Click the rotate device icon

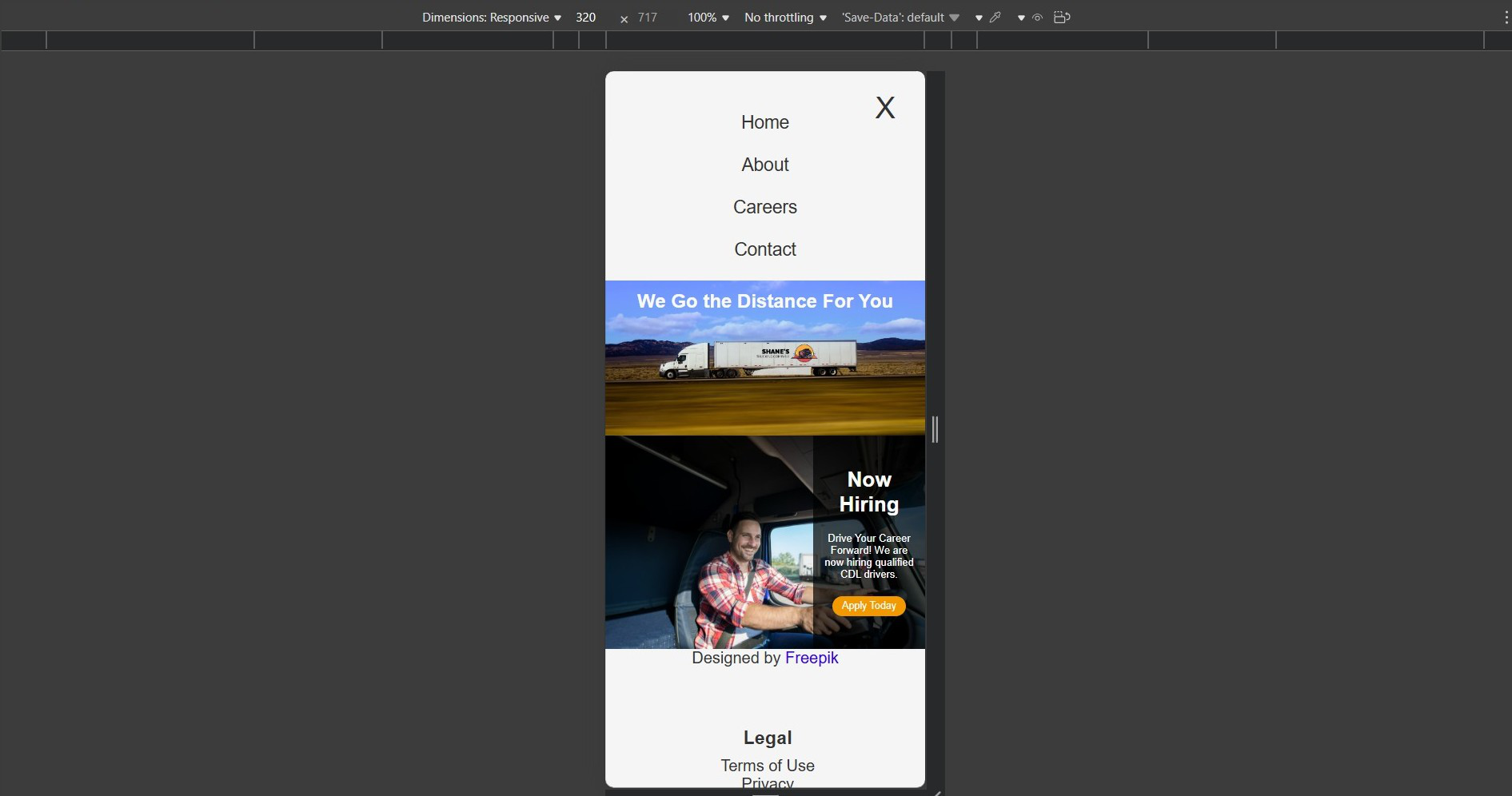tap(1062, 18)
